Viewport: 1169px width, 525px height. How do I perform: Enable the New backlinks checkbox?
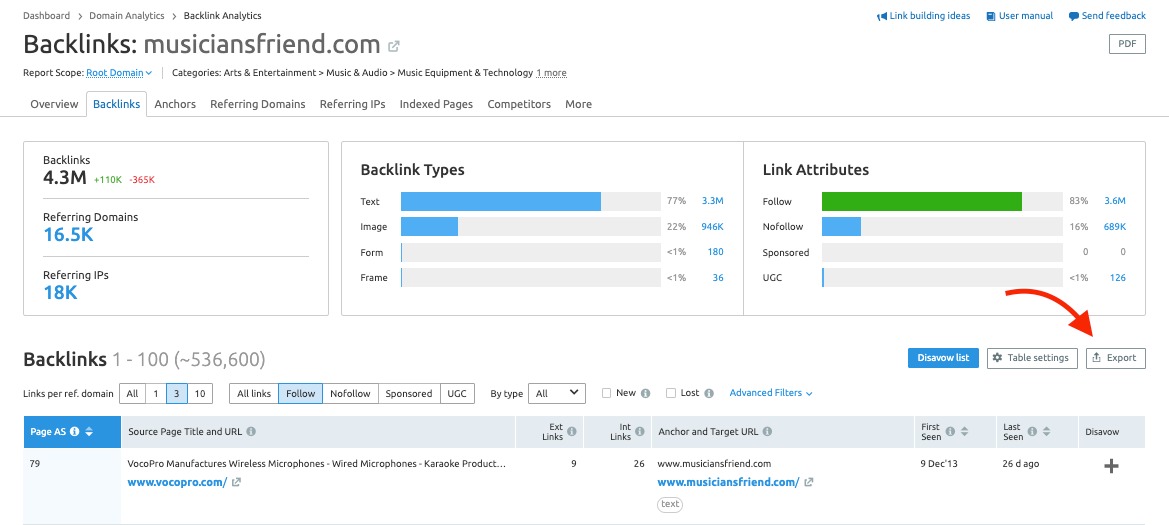(x=606, y=393)
